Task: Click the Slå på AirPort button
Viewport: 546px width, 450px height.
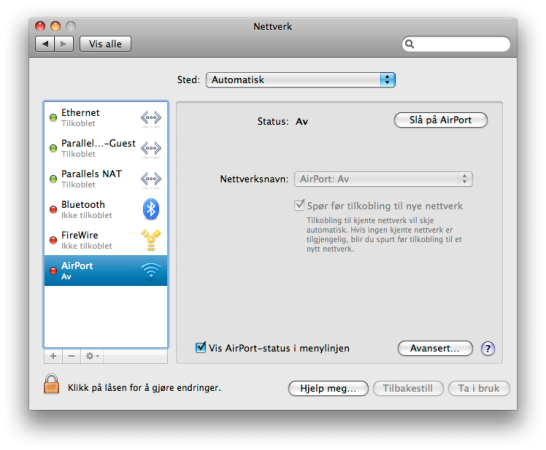Action: (440, 120)
